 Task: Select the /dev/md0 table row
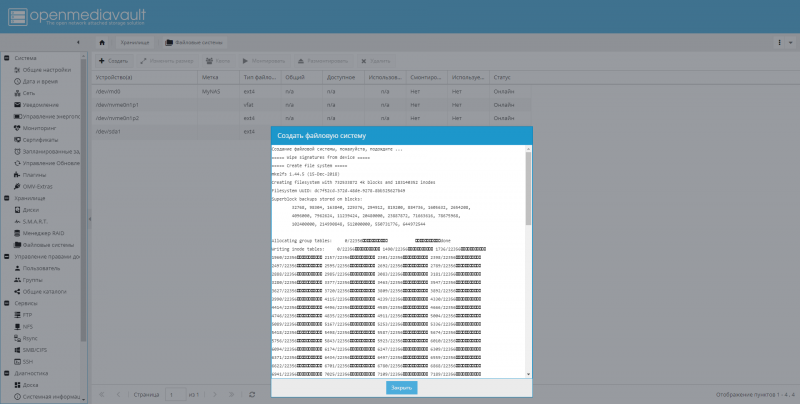point(311,91)
